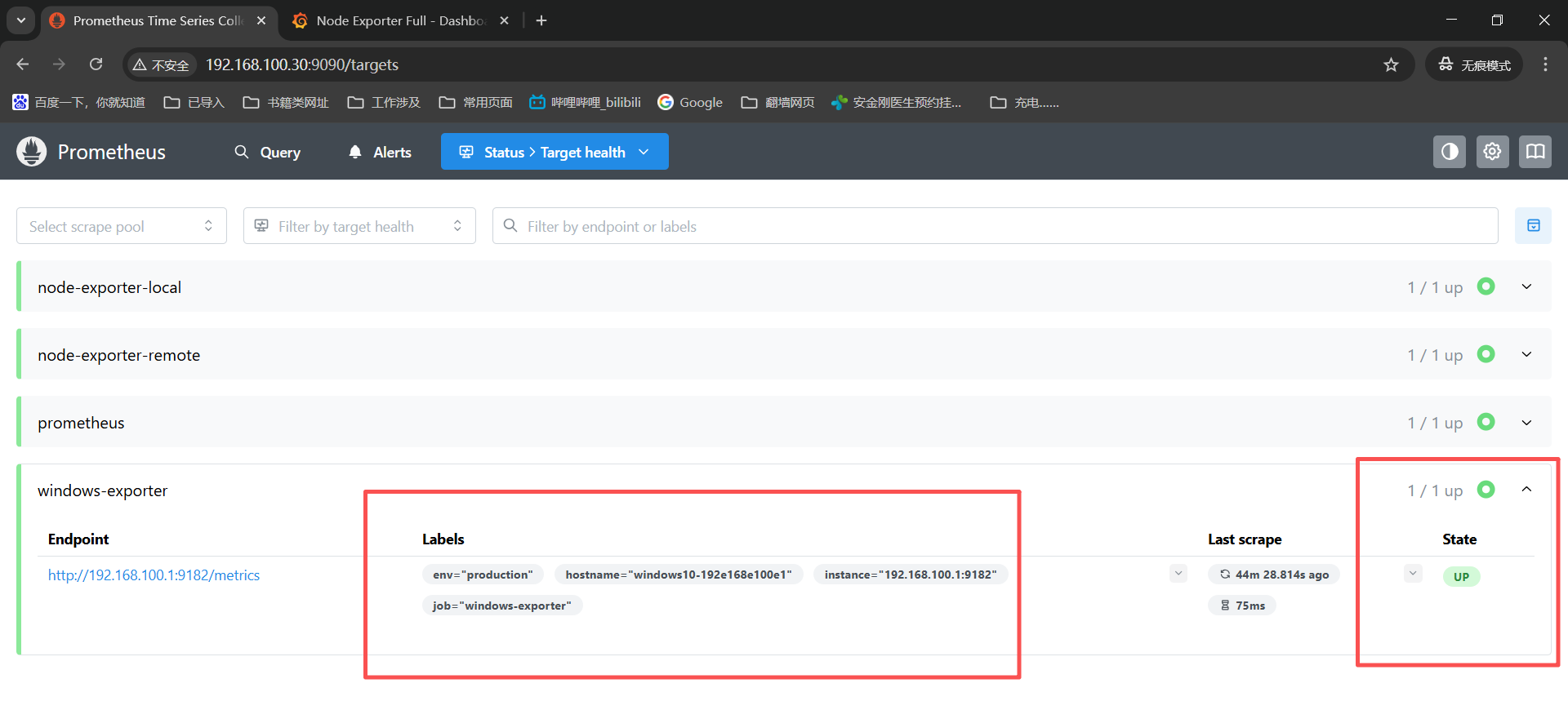
Task: Open the Filter by target health dropdown
Action: click(359, 226)
